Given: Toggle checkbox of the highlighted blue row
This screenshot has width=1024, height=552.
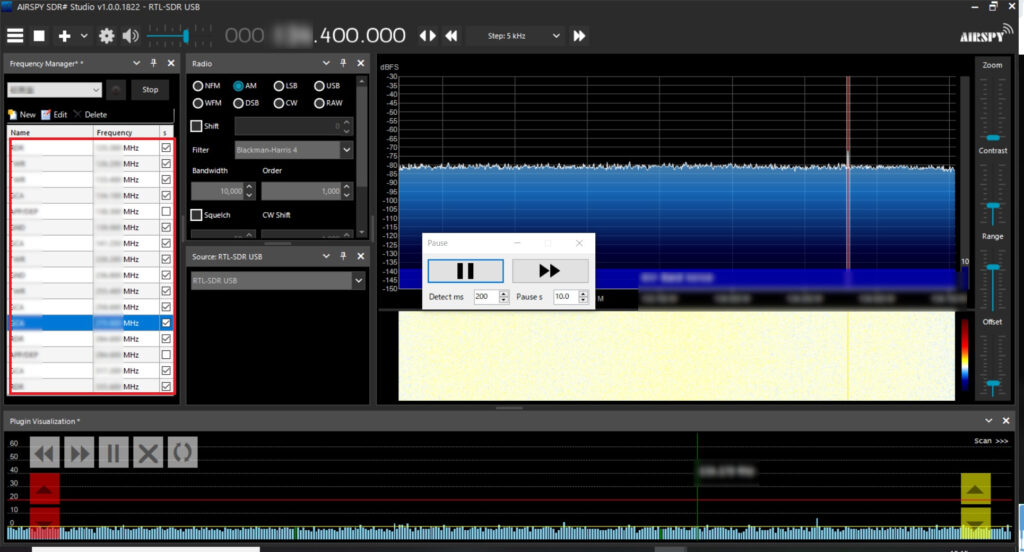Looking at the screenshot, I should [x=166, y=323].
